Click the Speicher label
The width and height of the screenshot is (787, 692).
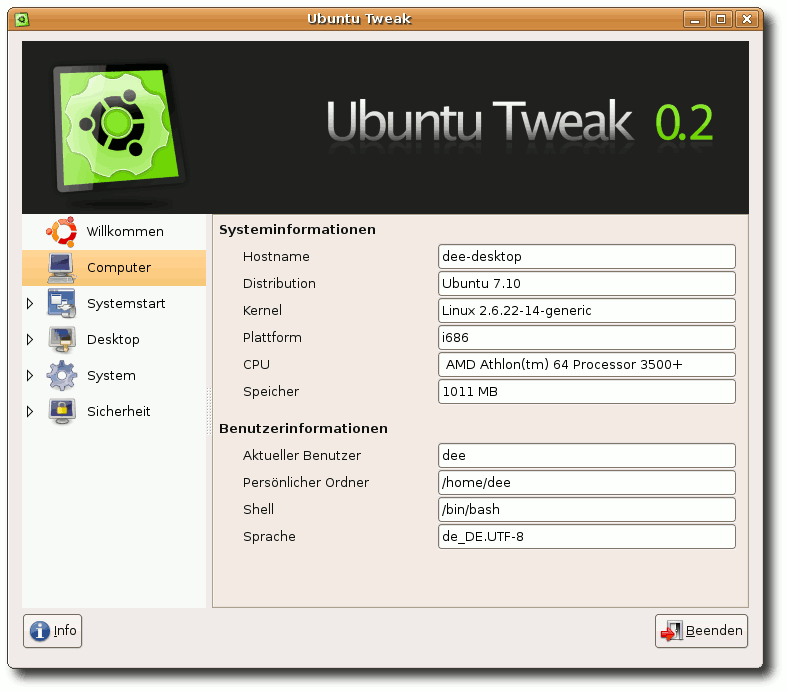(x=271, y=392)
